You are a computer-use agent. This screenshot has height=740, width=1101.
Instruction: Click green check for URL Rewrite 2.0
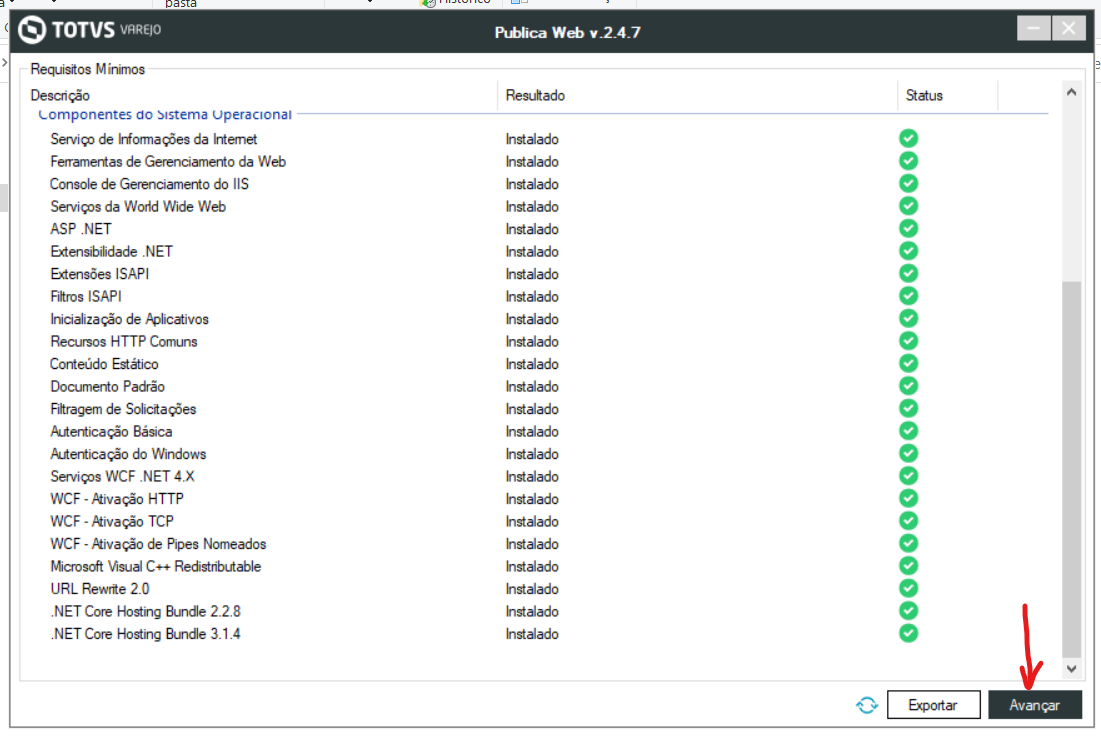(x=909, y=588)
